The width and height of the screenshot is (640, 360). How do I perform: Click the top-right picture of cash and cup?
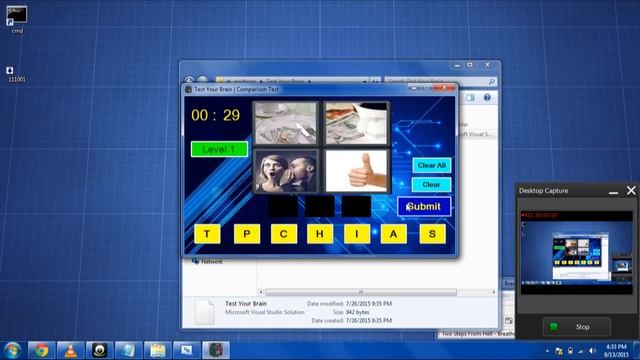pyautogui.click(x=356, y=123)
